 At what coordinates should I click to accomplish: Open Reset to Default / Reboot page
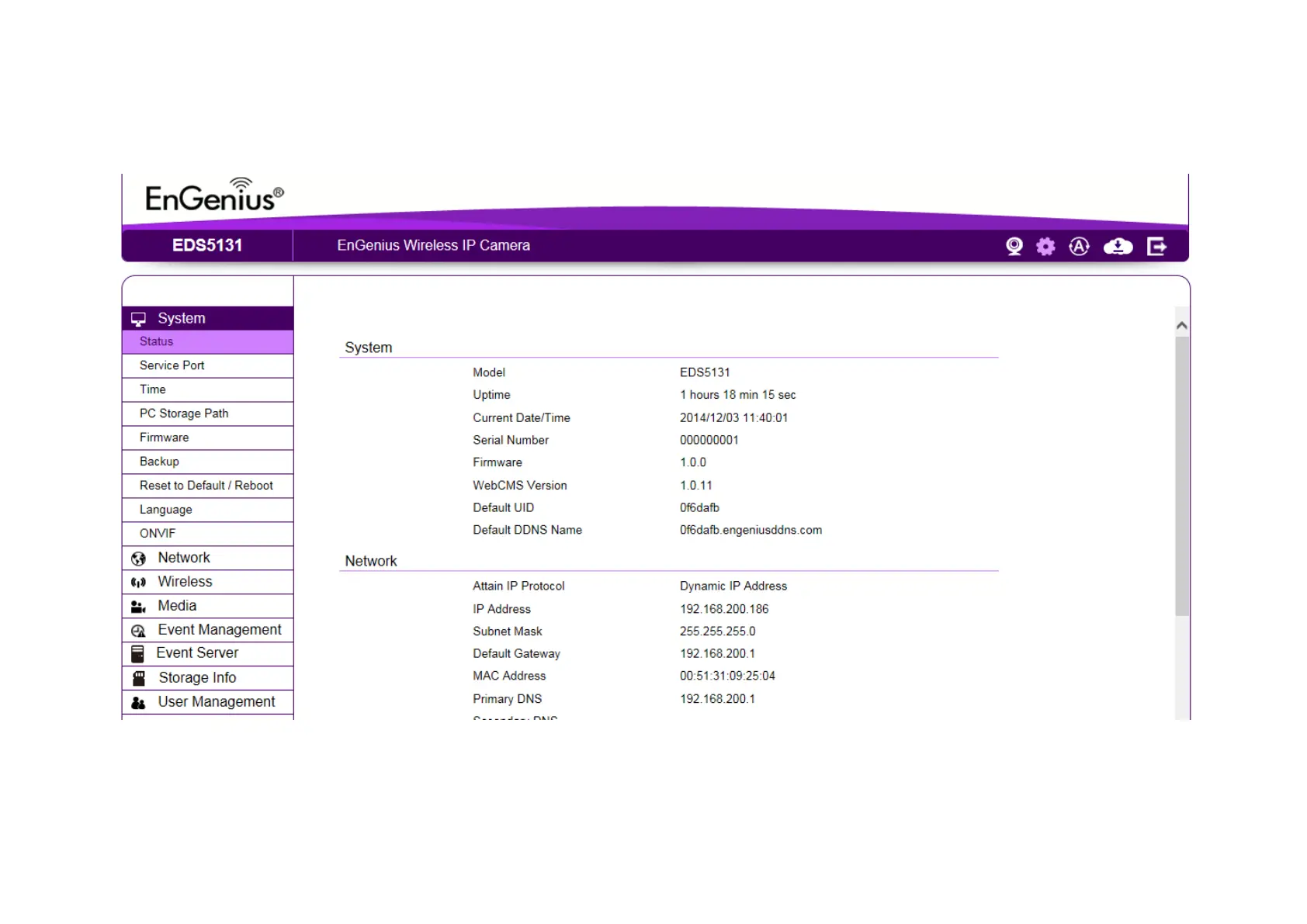click(x=207, y=486)
